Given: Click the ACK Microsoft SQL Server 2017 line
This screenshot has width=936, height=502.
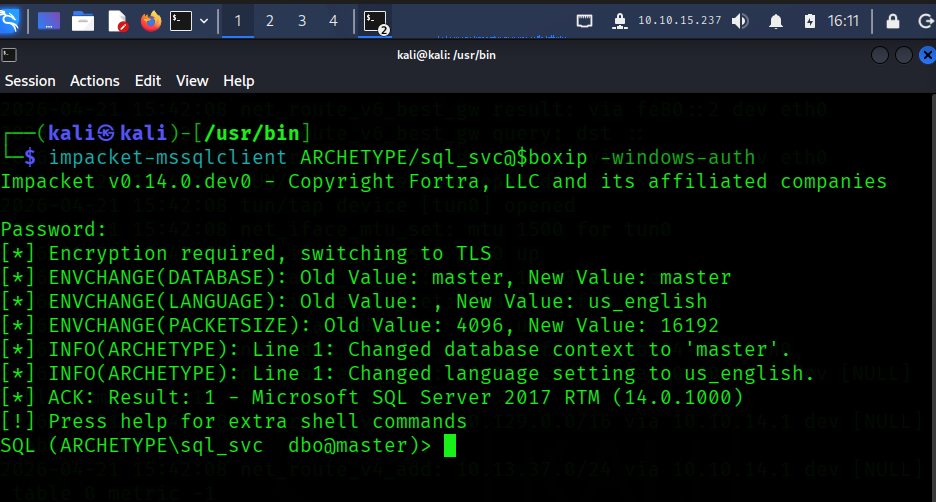Looking at the screenshot, I should [372, 397].
